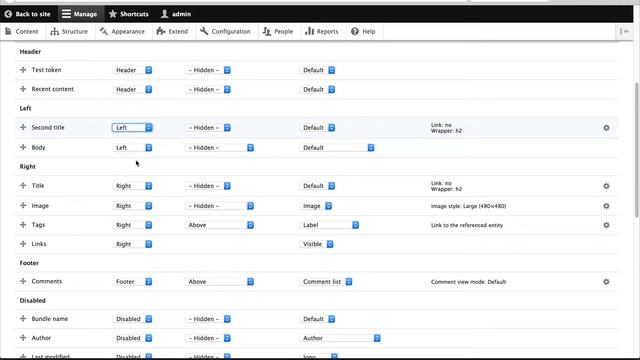Open format dropdown for Body
The height and width of the screenshot is (360, 640).
tap(337, 148)
